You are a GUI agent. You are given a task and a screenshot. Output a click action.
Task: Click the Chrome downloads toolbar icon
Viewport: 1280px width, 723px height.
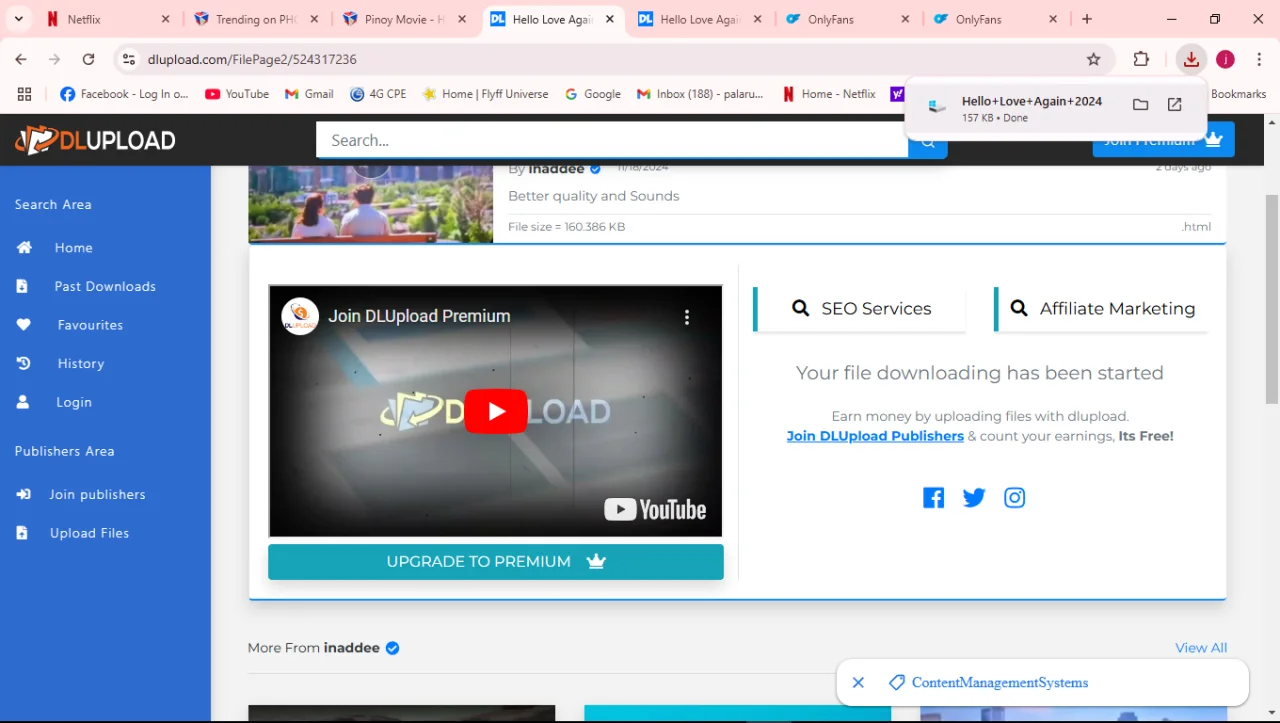1191,60
